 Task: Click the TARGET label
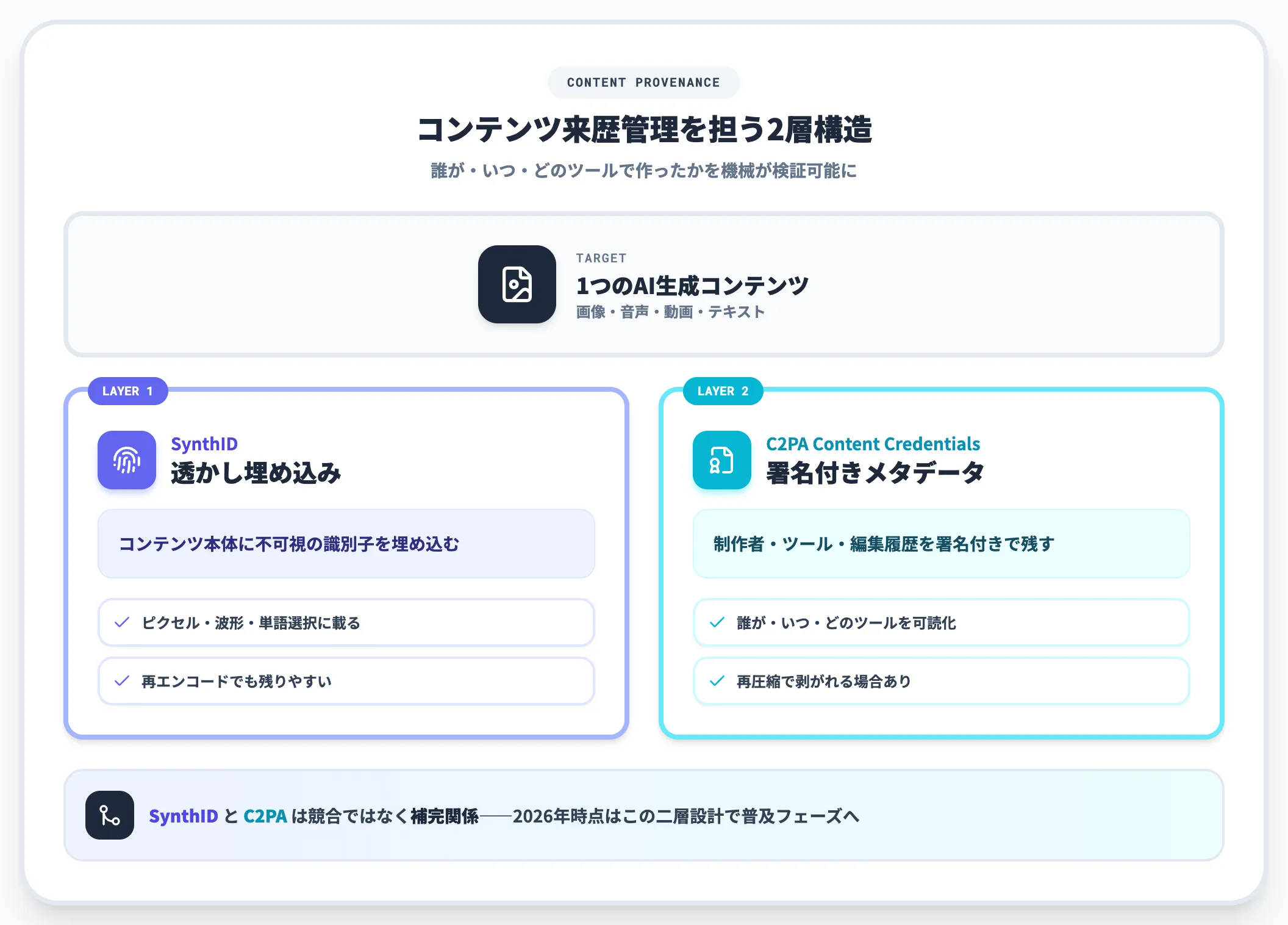601,258
